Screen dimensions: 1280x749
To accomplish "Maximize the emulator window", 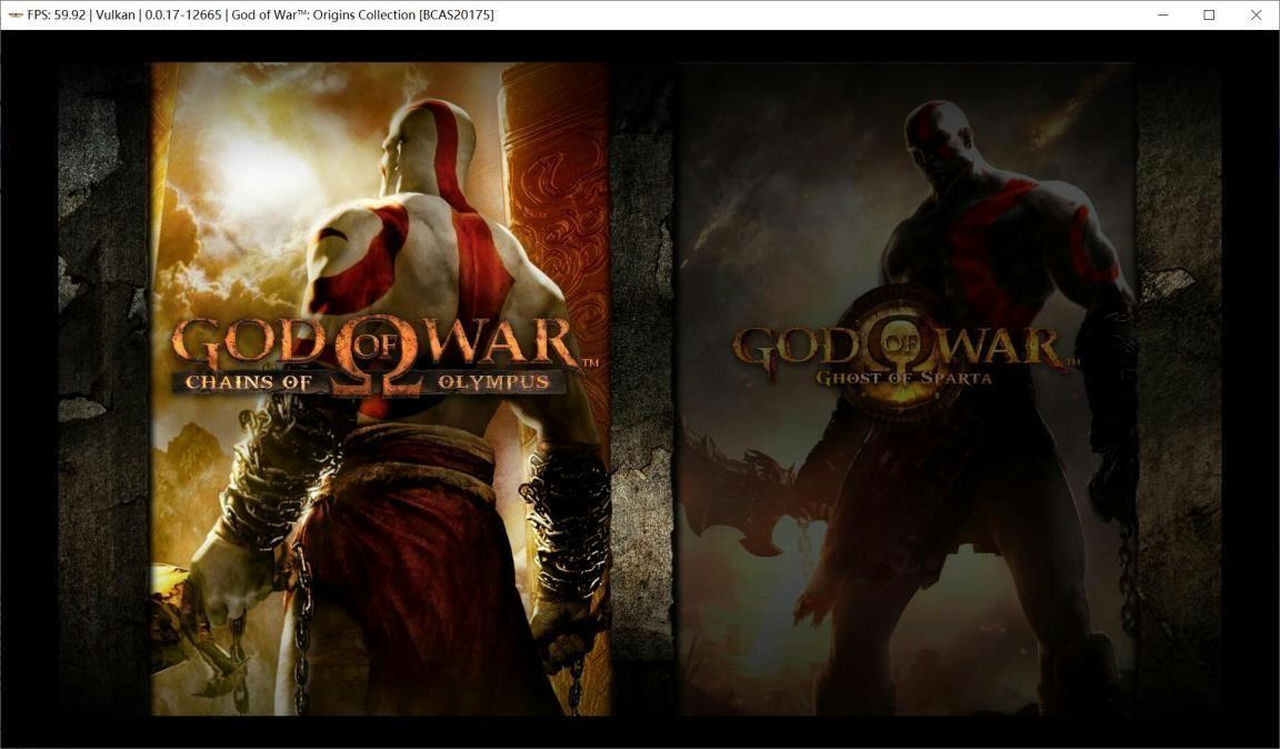I will pos(1209,15).
